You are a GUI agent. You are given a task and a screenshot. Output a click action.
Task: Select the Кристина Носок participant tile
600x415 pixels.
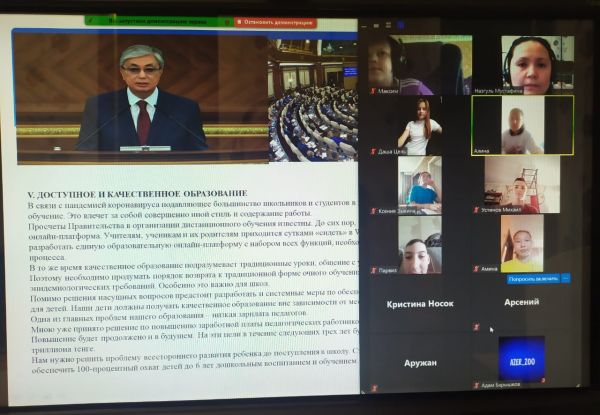413,304
